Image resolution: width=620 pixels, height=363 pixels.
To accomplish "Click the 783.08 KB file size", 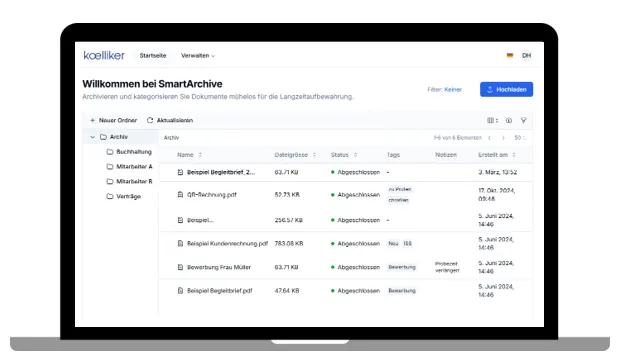I will (x=289, y=244).
